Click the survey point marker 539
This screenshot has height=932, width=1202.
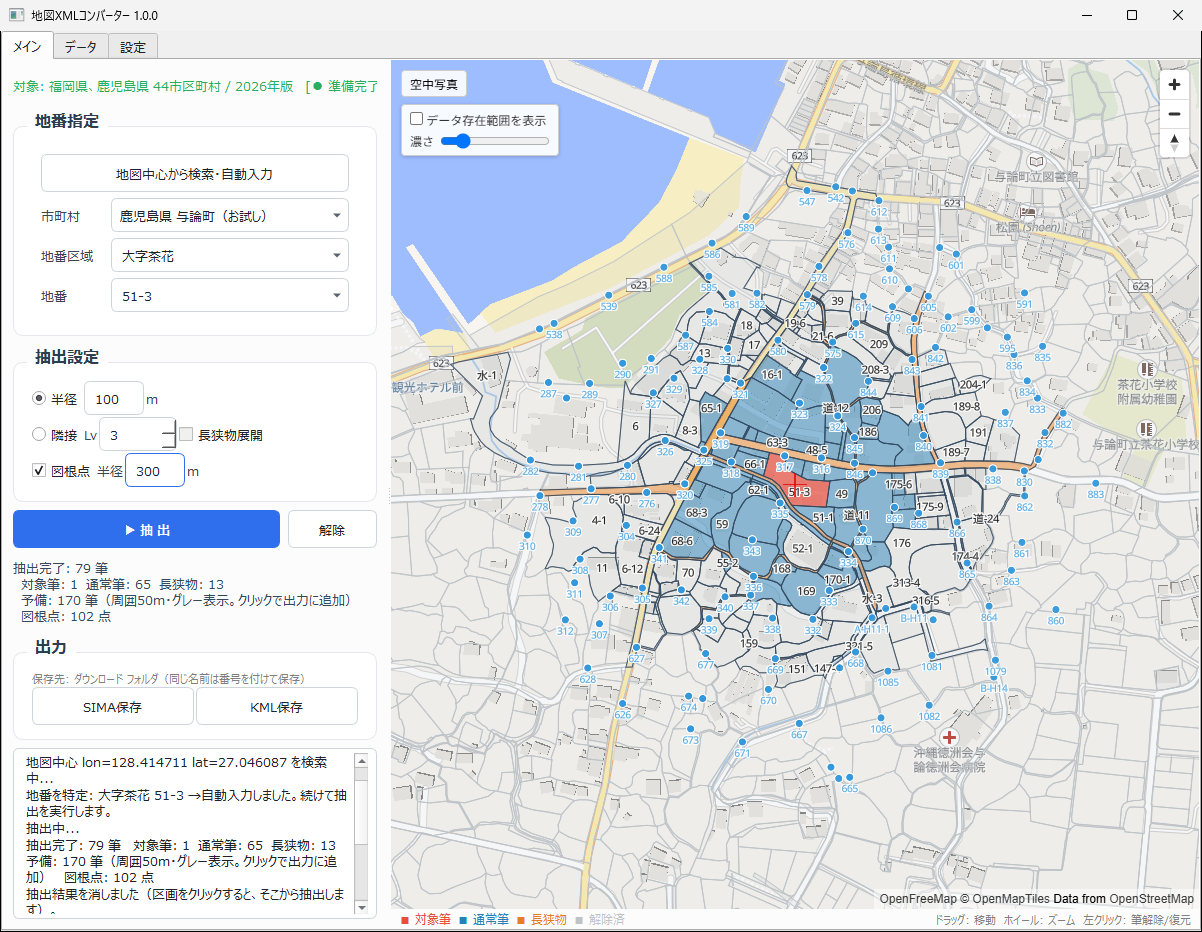click(609, 296)
